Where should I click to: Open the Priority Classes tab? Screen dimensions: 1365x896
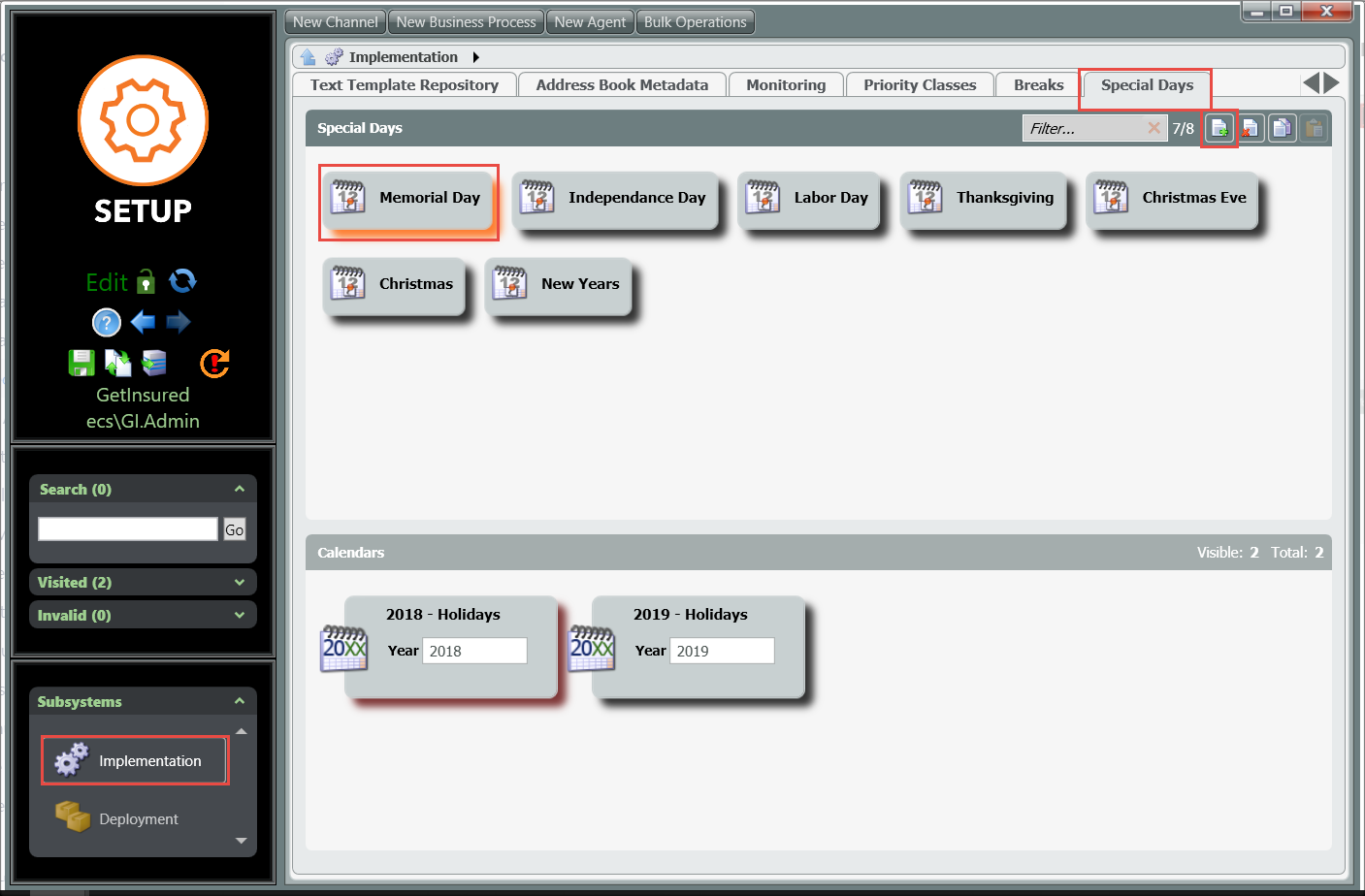point(919,85)
